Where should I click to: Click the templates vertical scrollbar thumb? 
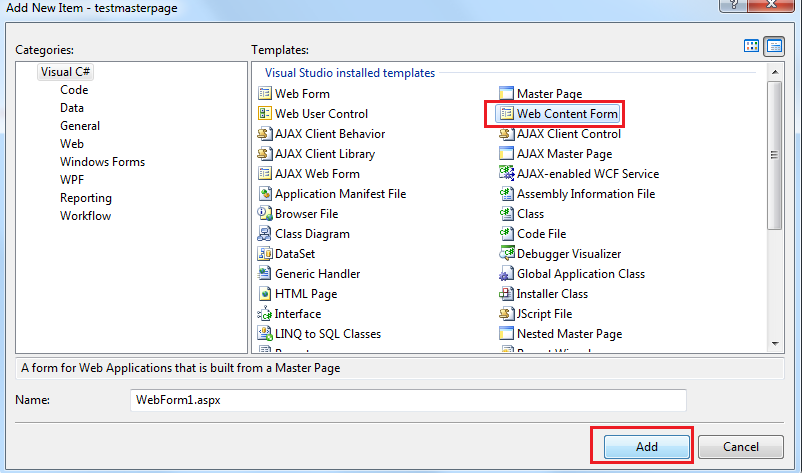775,155
